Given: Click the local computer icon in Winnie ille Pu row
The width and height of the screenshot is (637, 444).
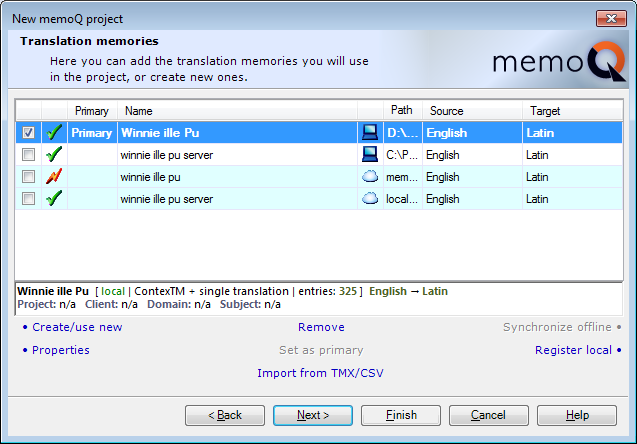Looking at the screenshot, I should click(370, 132).
